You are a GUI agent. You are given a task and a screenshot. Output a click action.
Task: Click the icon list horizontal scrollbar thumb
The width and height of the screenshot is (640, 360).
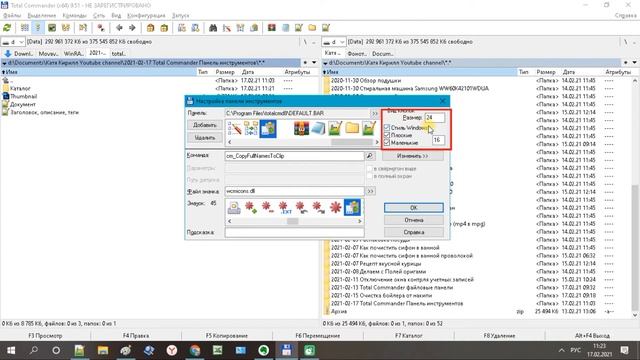[292, 221]
